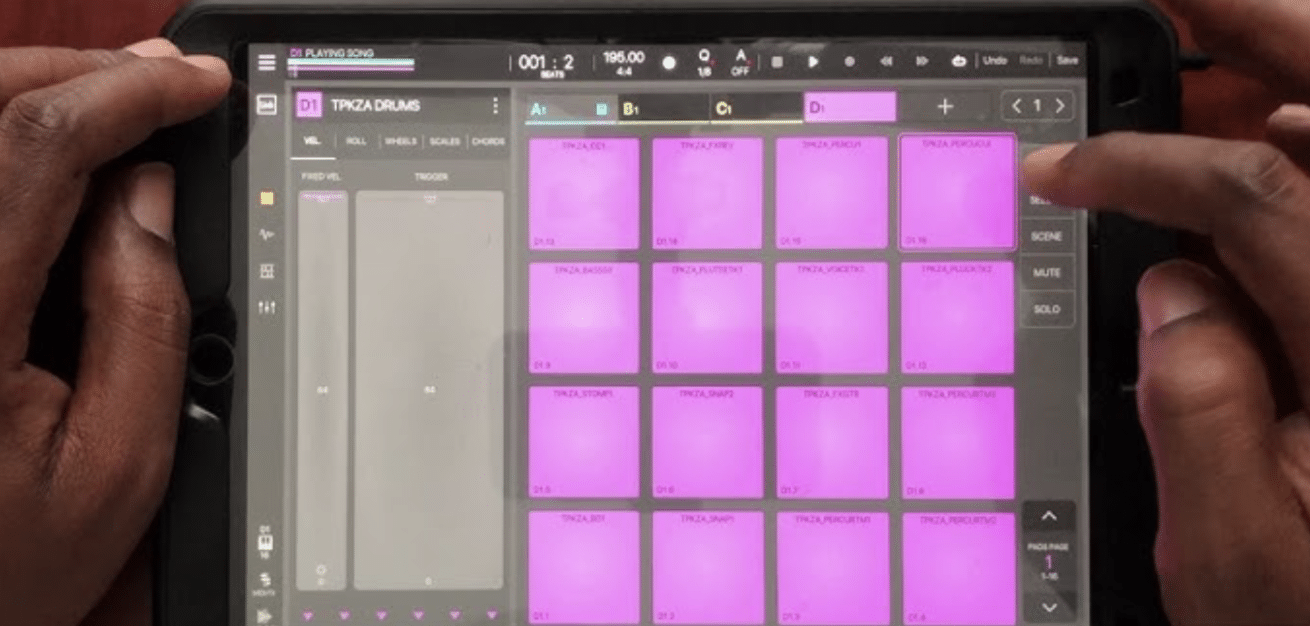Toggle SCENE mode button
The height and width of the screenshot is (626, 1310).
(1046, 237)
